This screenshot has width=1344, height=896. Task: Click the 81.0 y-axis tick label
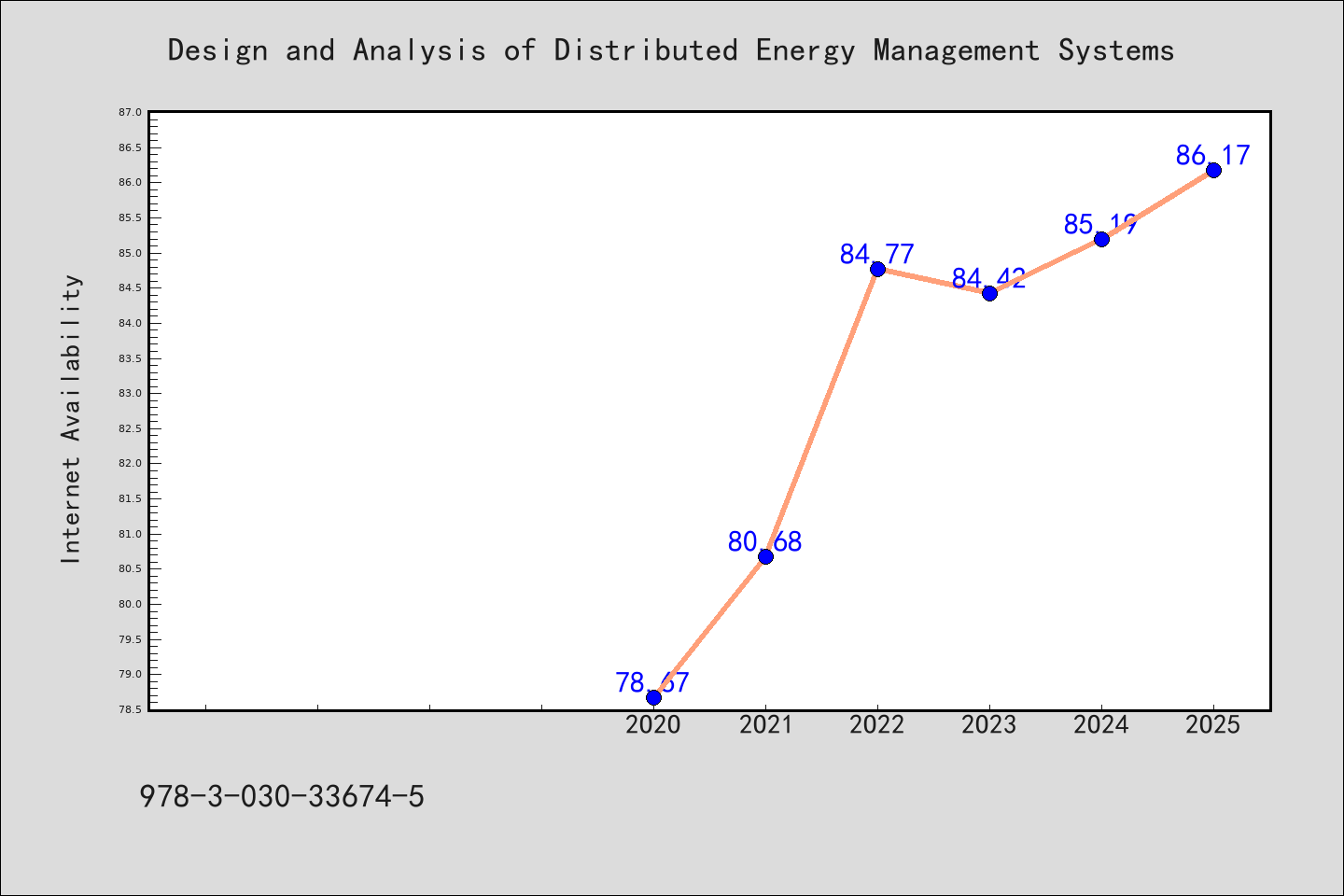[131, 534]
